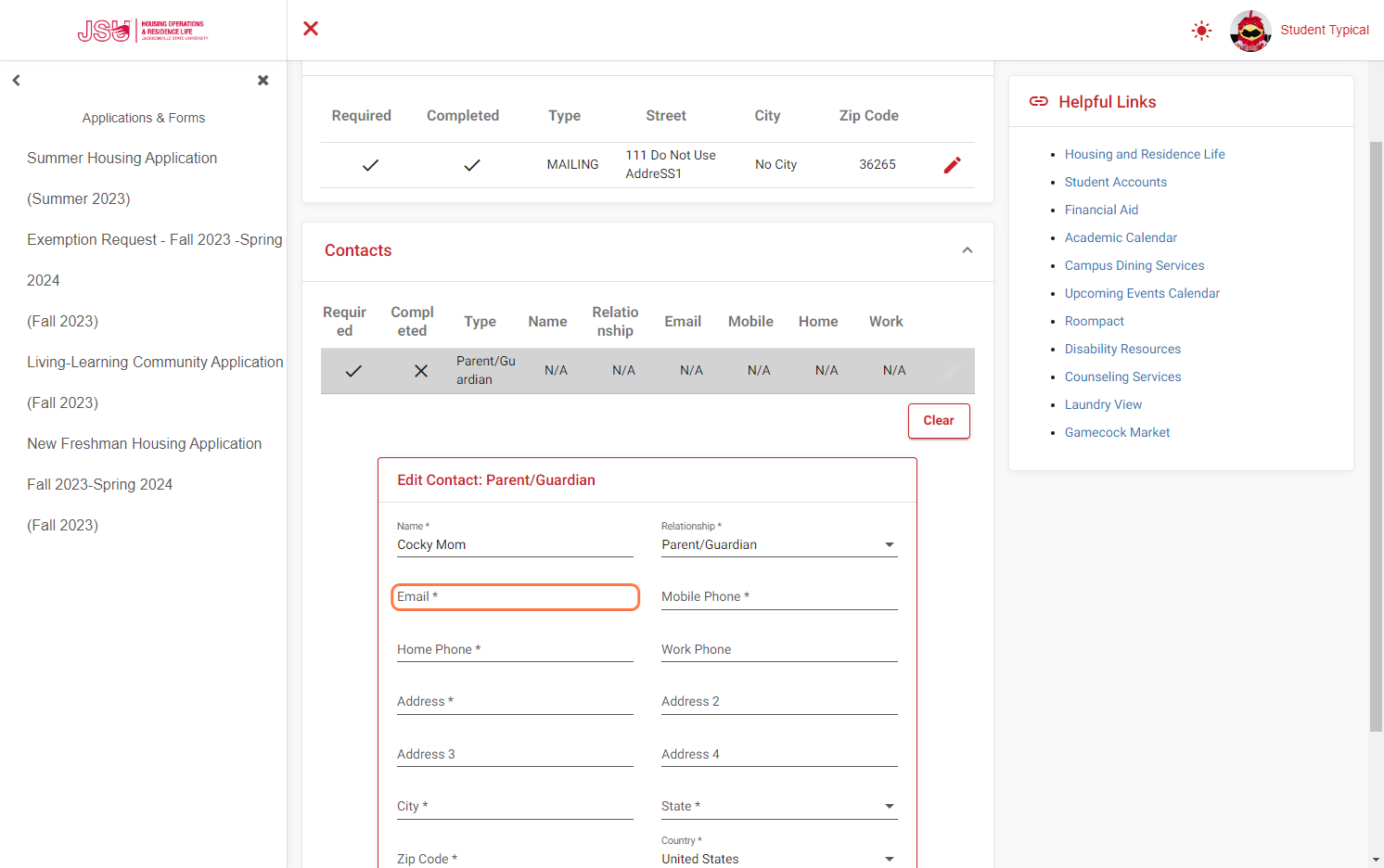The width and height of the screenshot is (1384, 868).
Task: Open the Relationship dropdown
Action: point(779,545)
